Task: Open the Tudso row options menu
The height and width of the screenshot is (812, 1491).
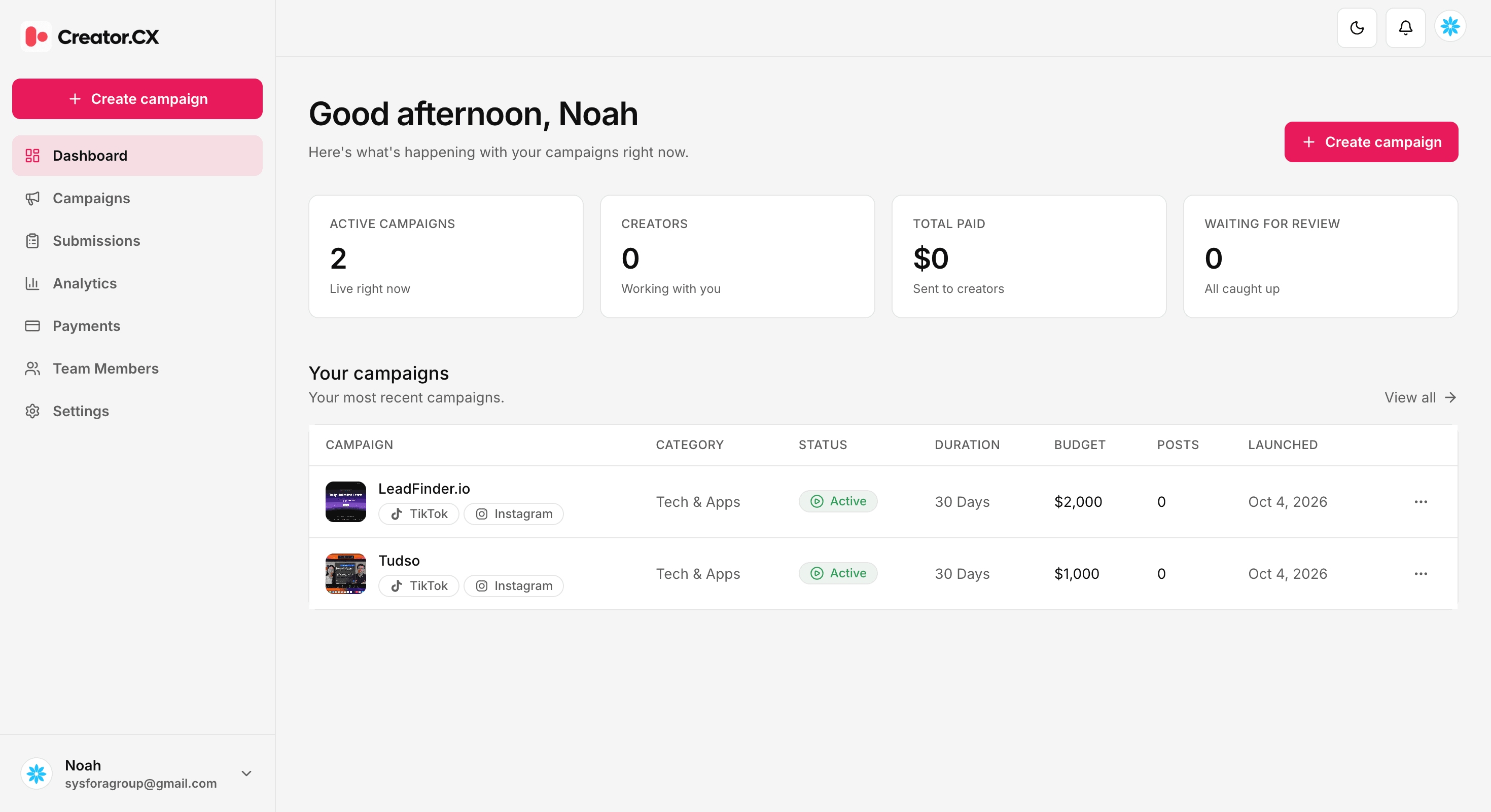Action: coord(1421,574)
